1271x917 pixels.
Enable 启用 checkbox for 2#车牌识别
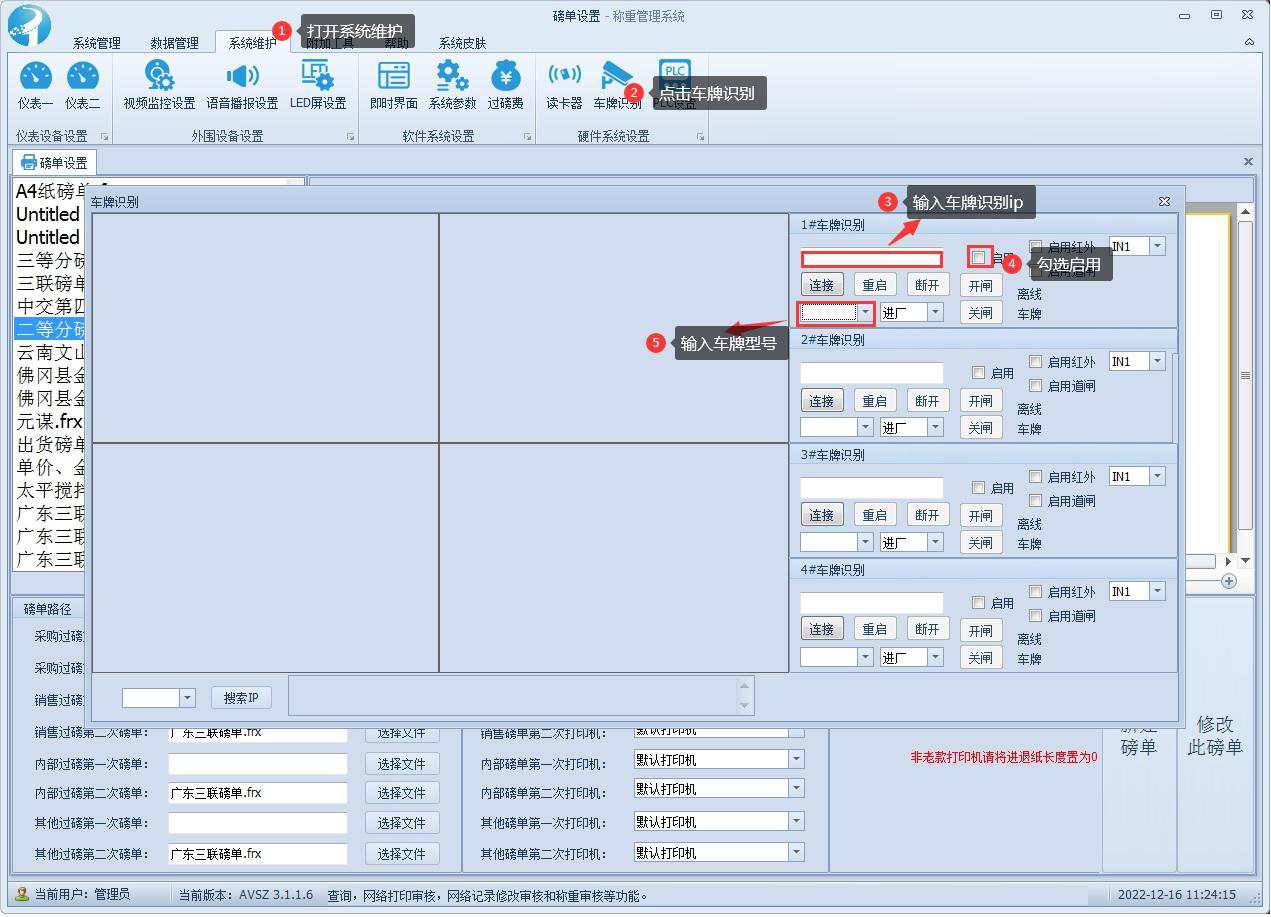(979, 372)
